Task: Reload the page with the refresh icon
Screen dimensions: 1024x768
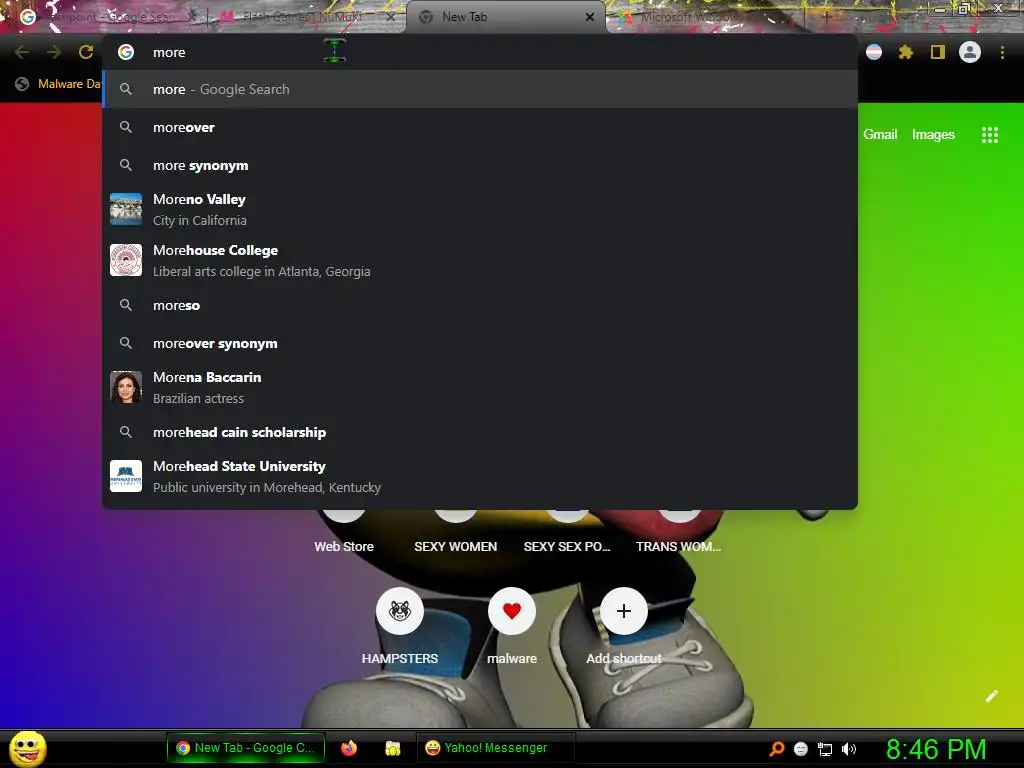Action: pos(86,52)
